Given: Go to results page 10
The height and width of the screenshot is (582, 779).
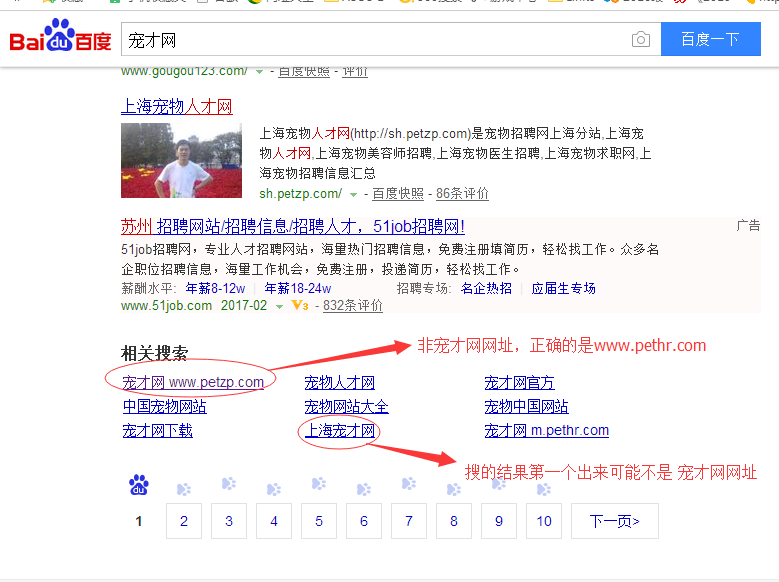Looking at the screenshot, I should tap(544, 521).
